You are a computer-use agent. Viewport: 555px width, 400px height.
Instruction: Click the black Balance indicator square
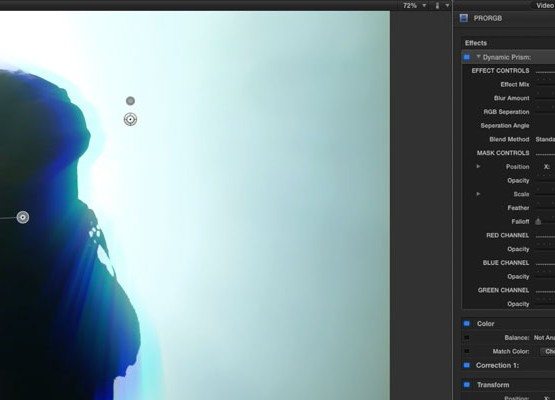(467, 337)
